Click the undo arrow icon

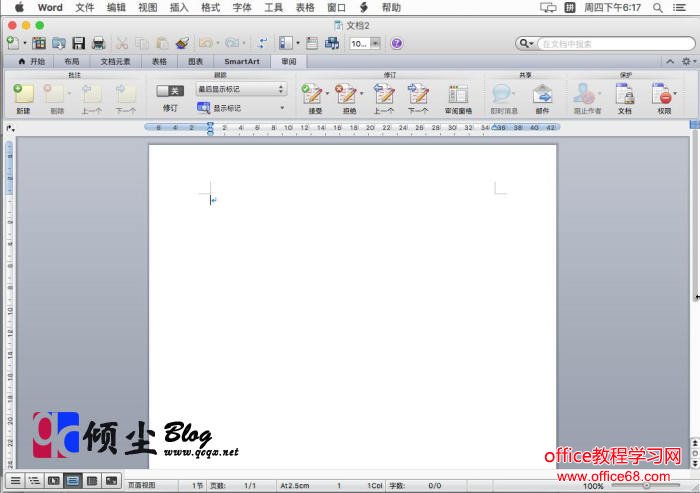205,43
